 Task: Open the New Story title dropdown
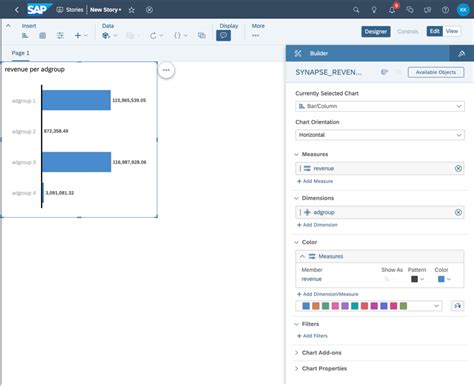click(x=105, y=10)
